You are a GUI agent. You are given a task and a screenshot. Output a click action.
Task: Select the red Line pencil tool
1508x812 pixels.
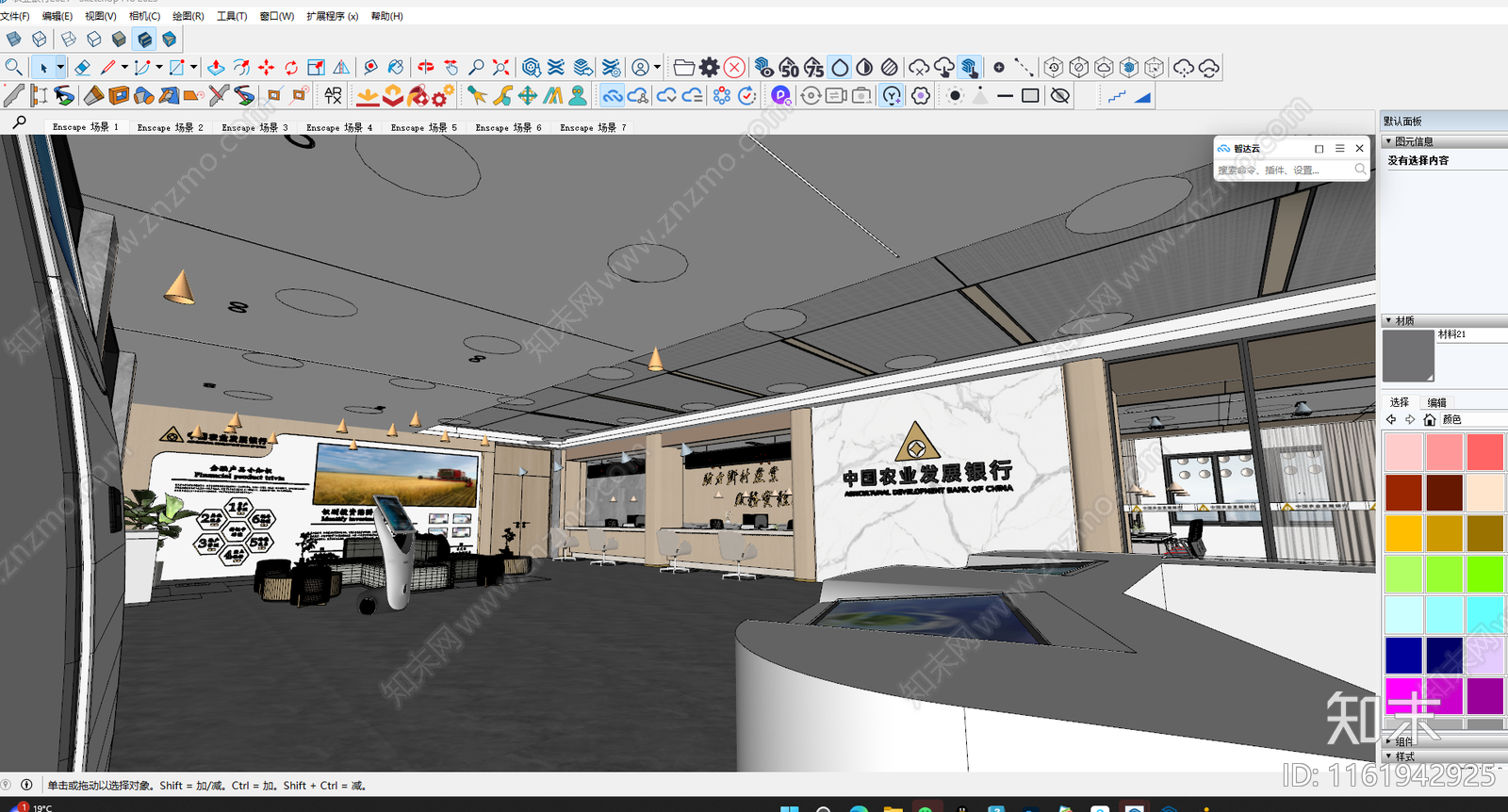107,68
